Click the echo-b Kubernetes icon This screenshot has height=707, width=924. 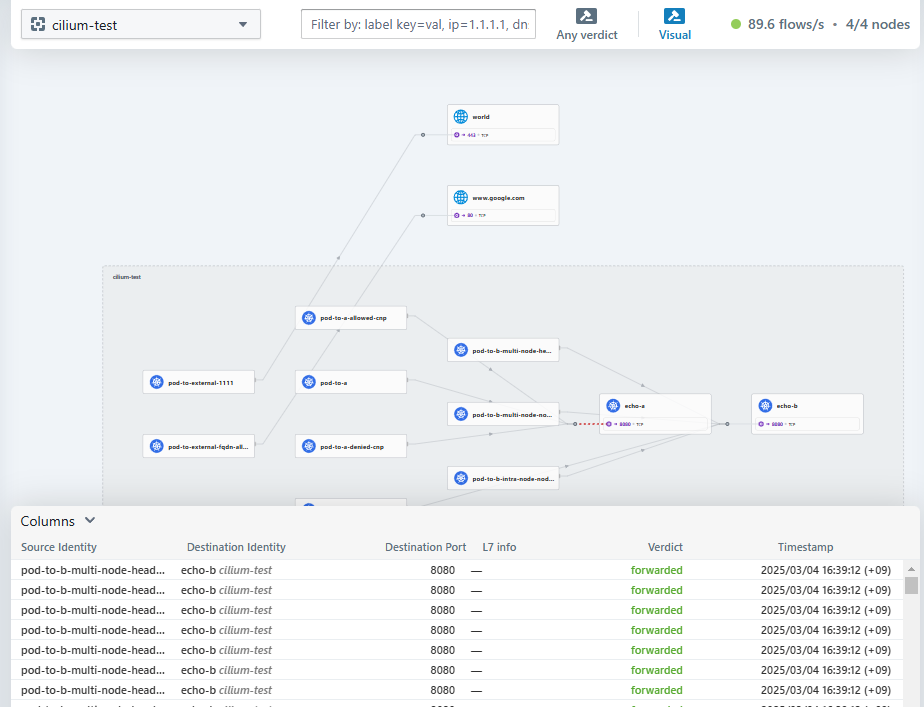(765, 406)
